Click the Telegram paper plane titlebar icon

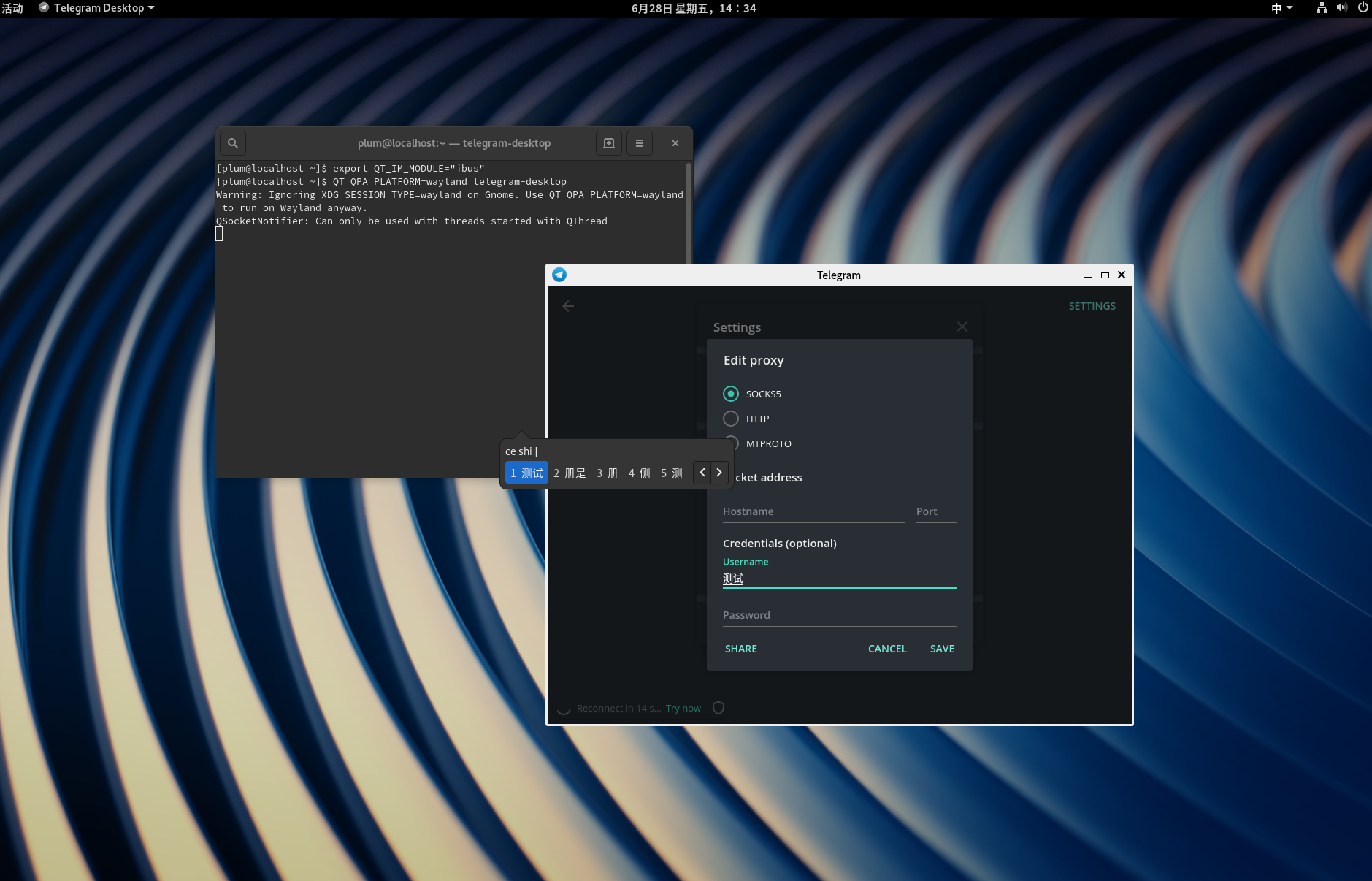559,275
